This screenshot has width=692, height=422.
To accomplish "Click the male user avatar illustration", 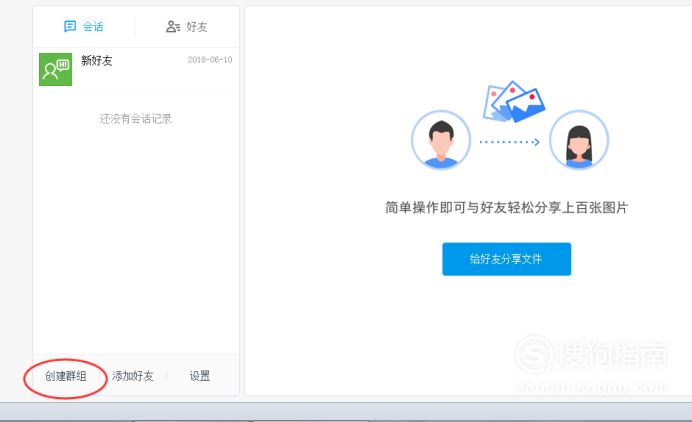I will (441, 140).
